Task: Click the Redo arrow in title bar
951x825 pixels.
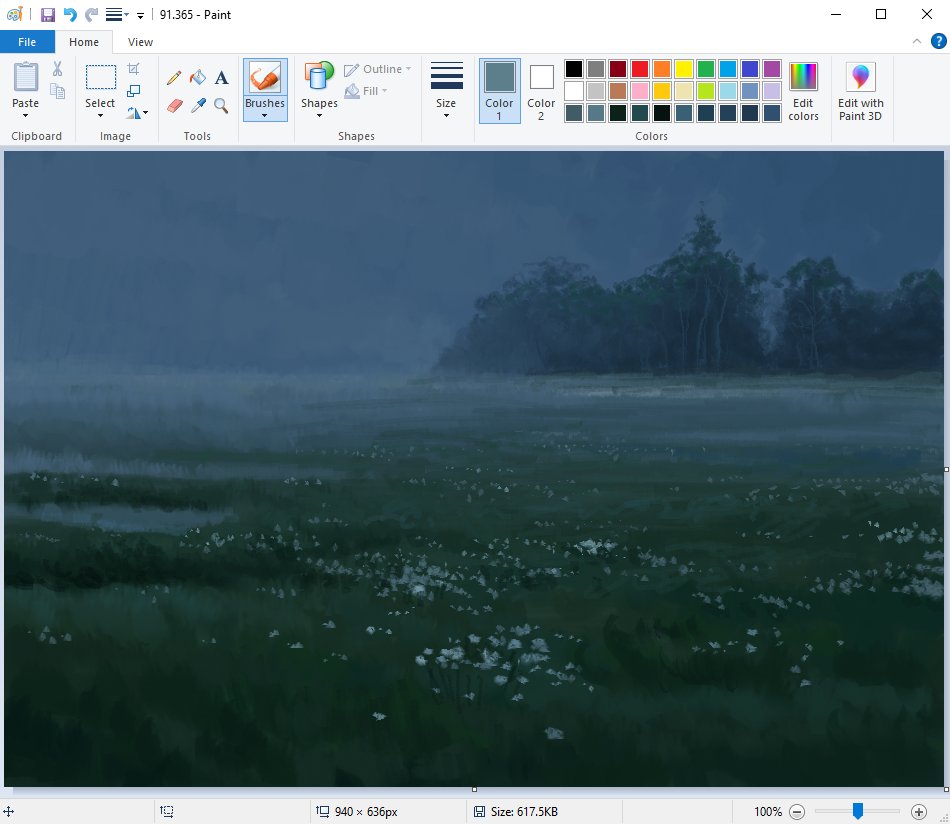Action: [x=91, y=15]
